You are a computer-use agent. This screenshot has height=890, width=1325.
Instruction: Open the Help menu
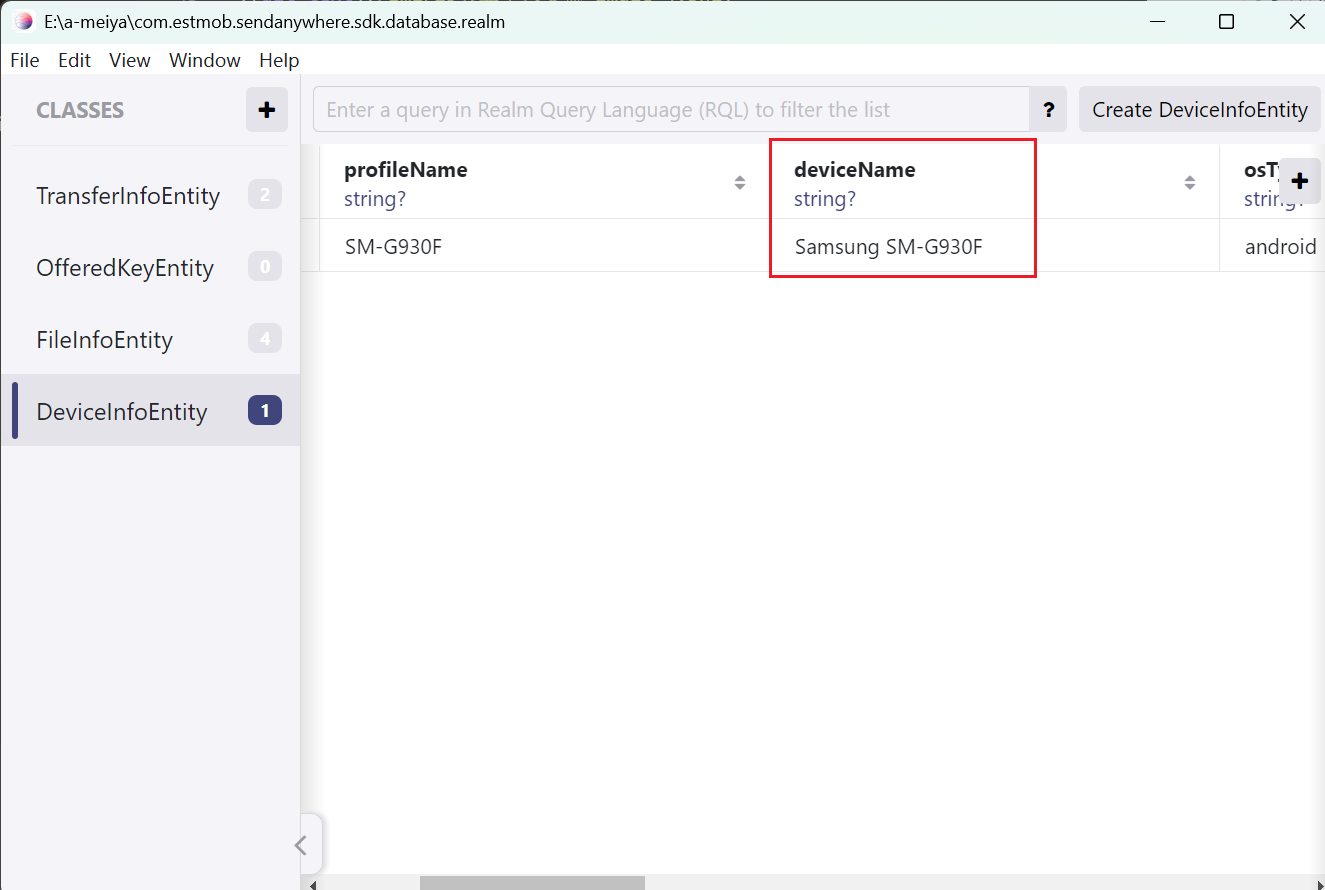279,60
